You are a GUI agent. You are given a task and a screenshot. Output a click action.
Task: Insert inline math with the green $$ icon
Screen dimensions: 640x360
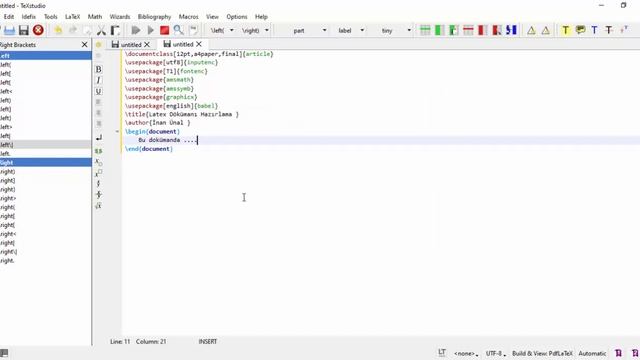[x=98, y=151]
